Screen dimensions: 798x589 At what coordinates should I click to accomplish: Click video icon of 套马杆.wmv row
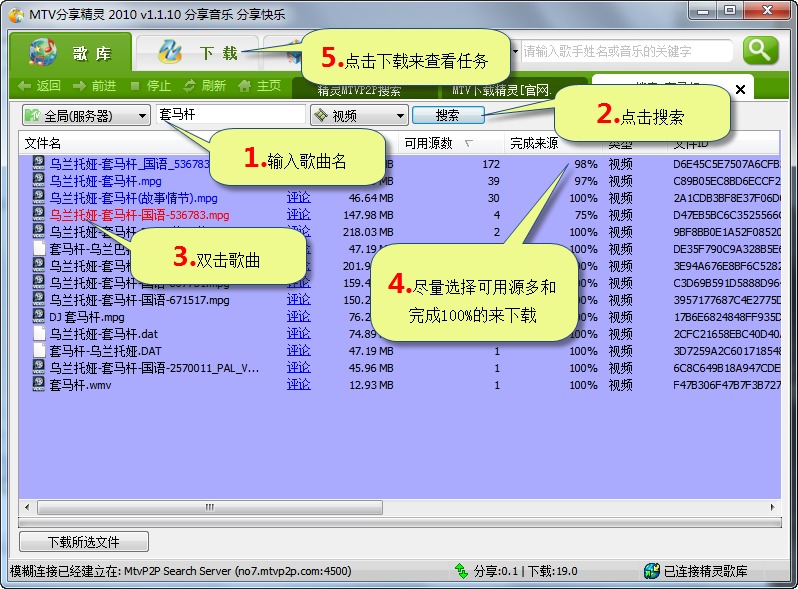pyautogui.click(x=39, y=384)
